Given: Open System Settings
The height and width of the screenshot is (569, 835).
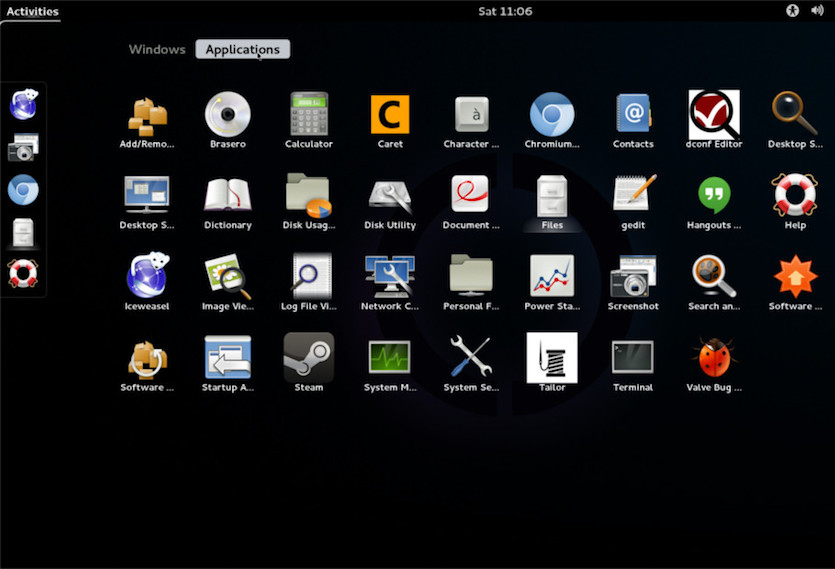Looking at the screenshot, I should tap(471, 363).
